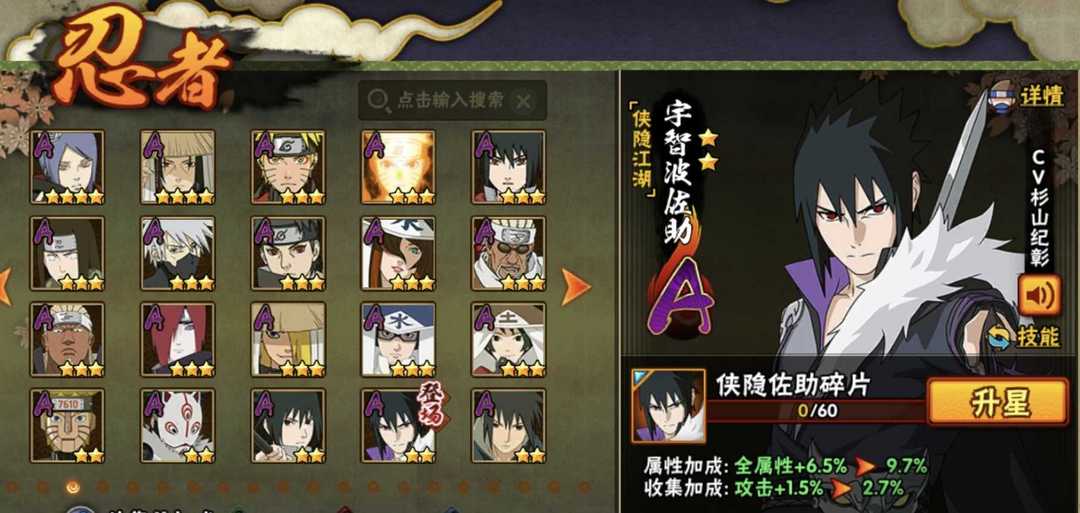Switch to the 技能 skills view
The width and height of the screenshot is (1080, 513).
point(1024,337)
